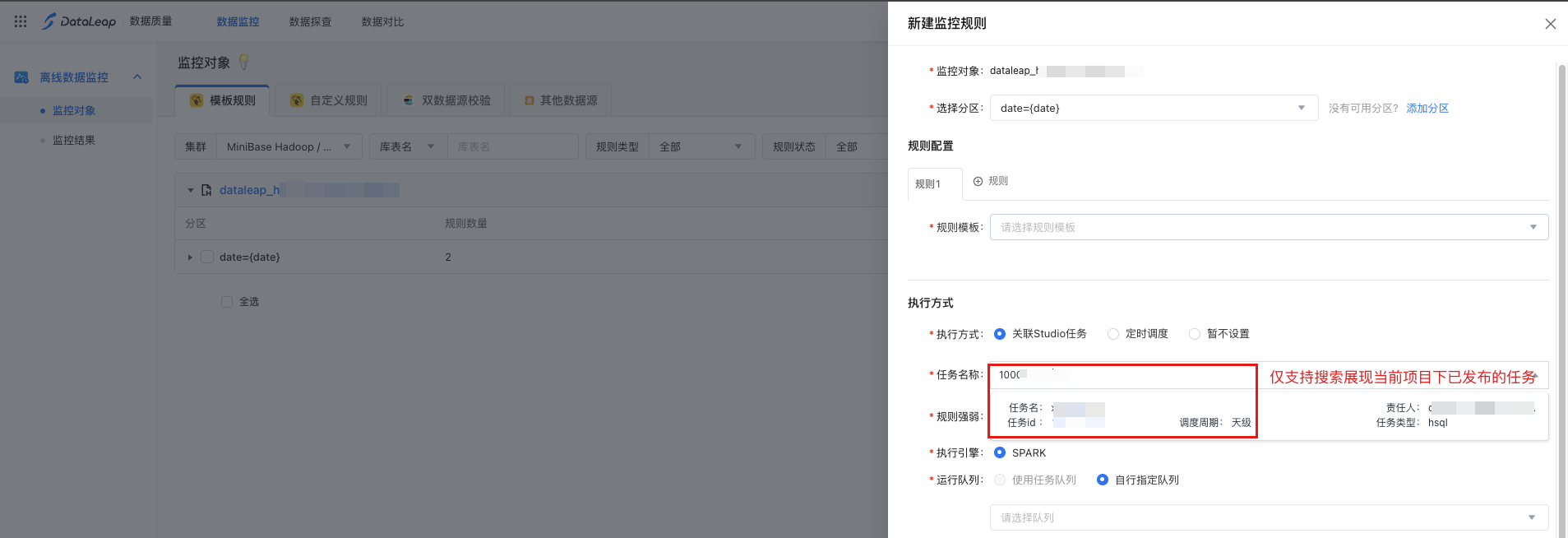Select 关联Studio任务 execution mode

pos(1000,334)
